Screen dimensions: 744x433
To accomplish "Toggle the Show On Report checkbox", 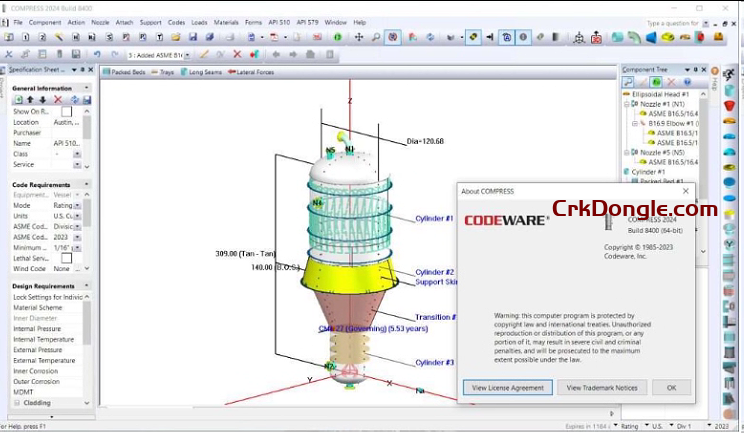I will click(66, 112).
